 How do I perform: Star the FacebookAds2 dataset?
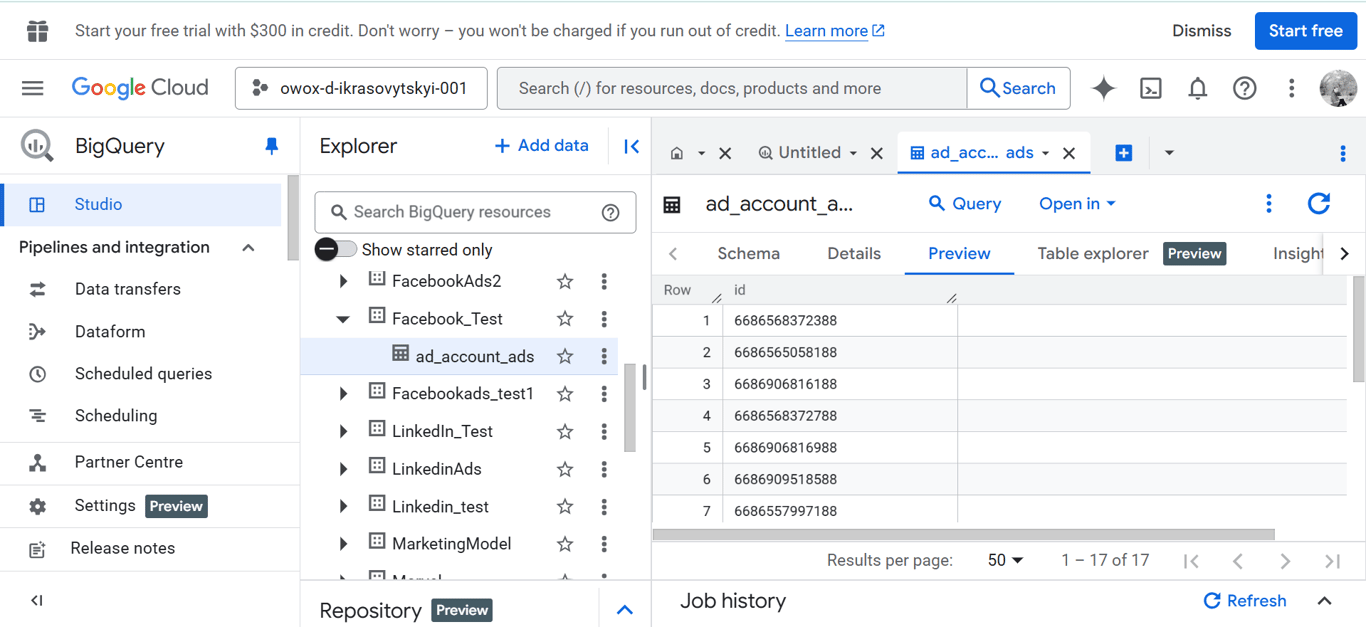click(565, 281)
